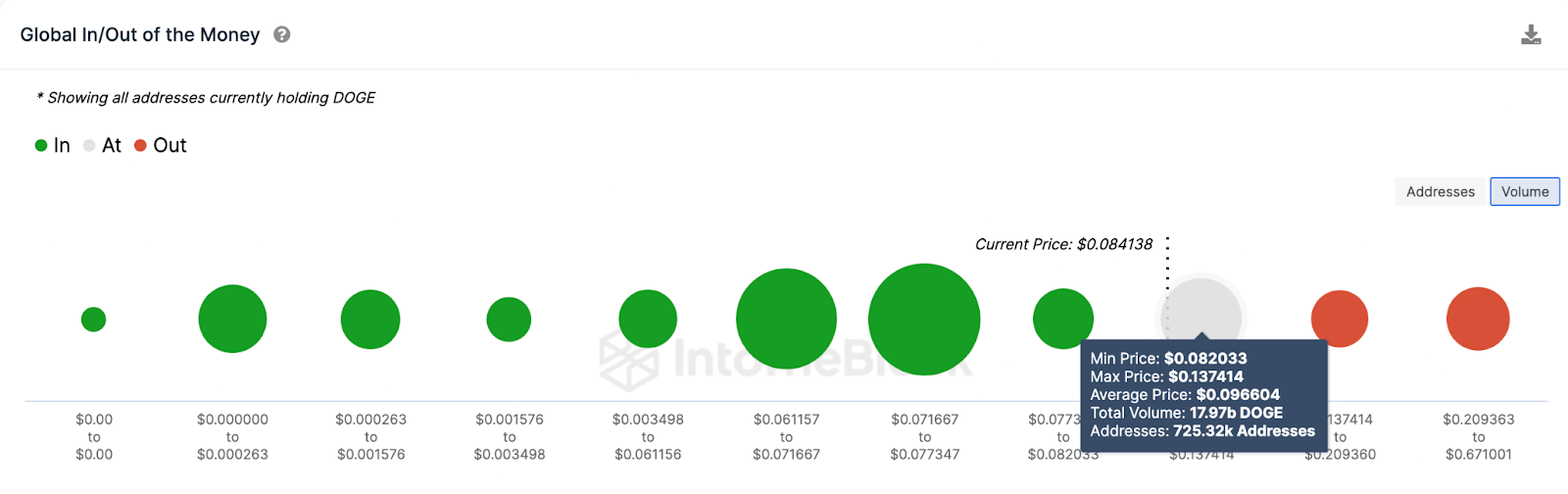Click the download chart icon

point(1531,35)
